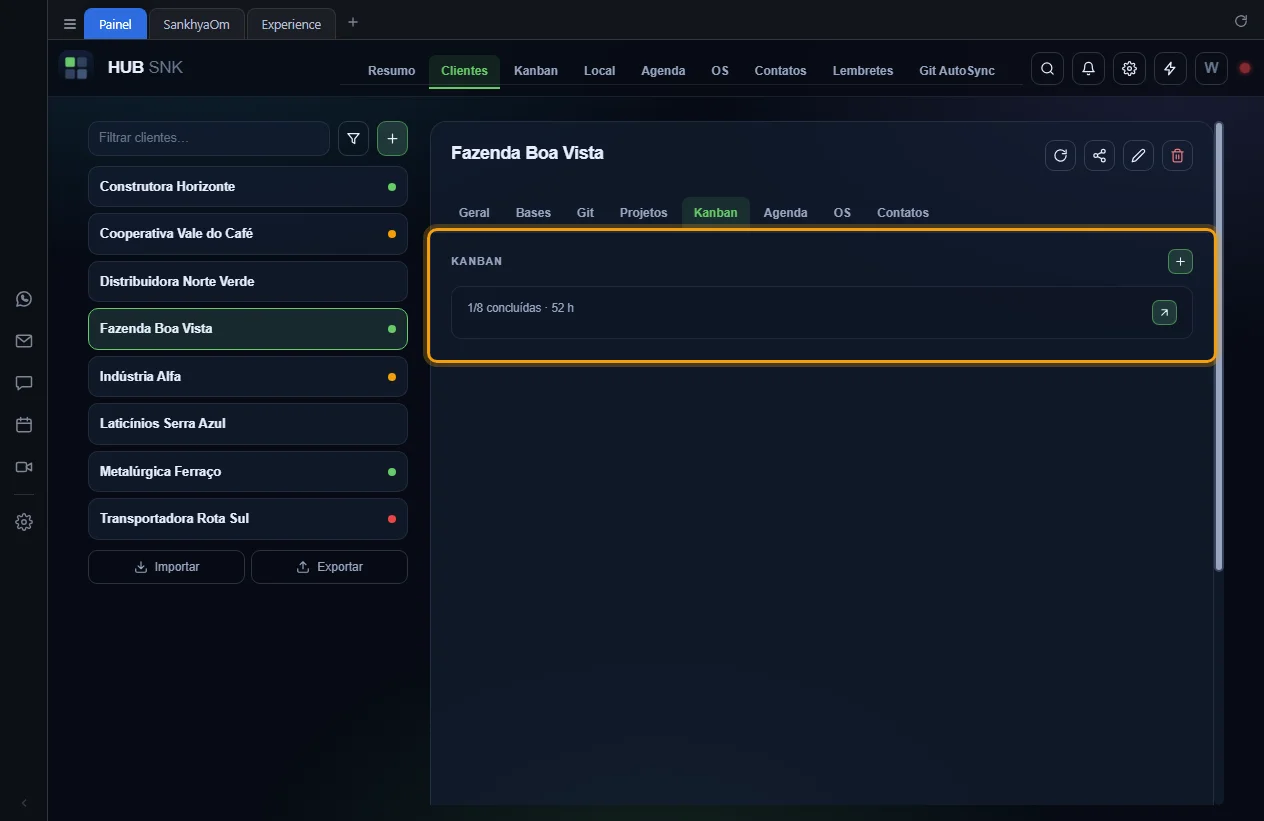Focus the Filtrar clientes search field

(x=209, y=138)
